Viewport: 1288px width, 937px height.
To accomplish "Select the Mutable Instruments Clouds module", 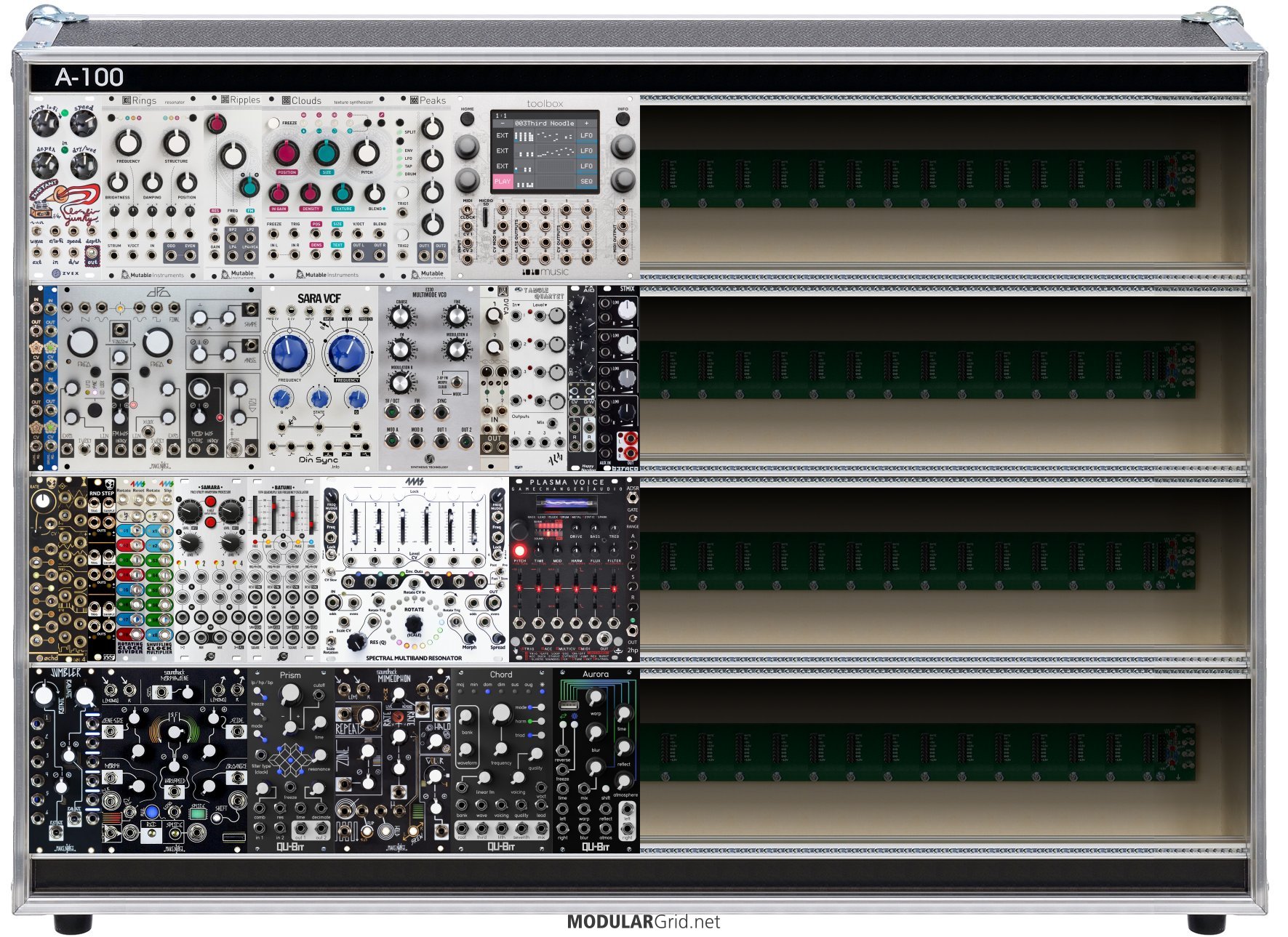I will coord(327,188).
